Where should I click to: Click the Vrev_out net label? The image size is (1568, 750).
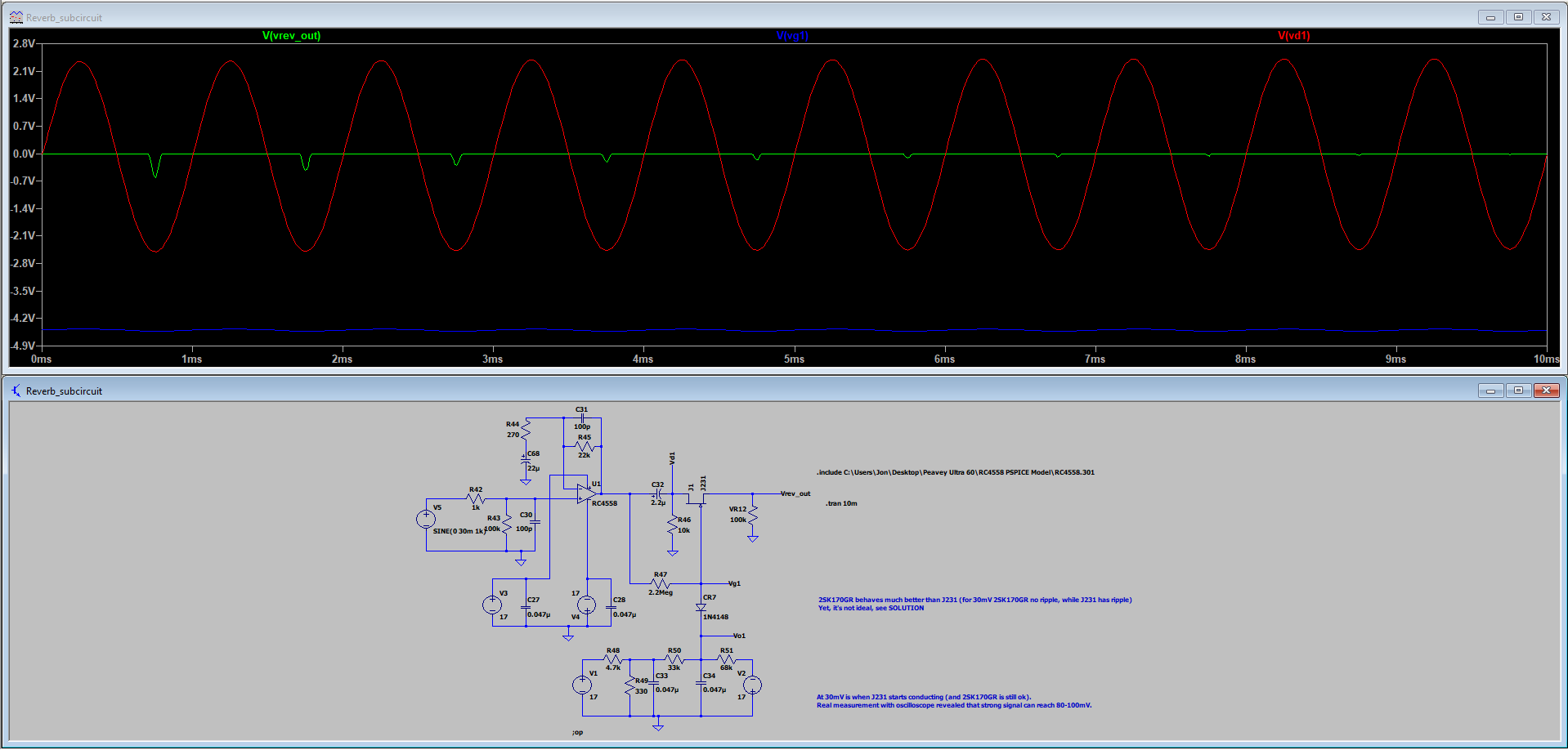[x=795, y=493]
